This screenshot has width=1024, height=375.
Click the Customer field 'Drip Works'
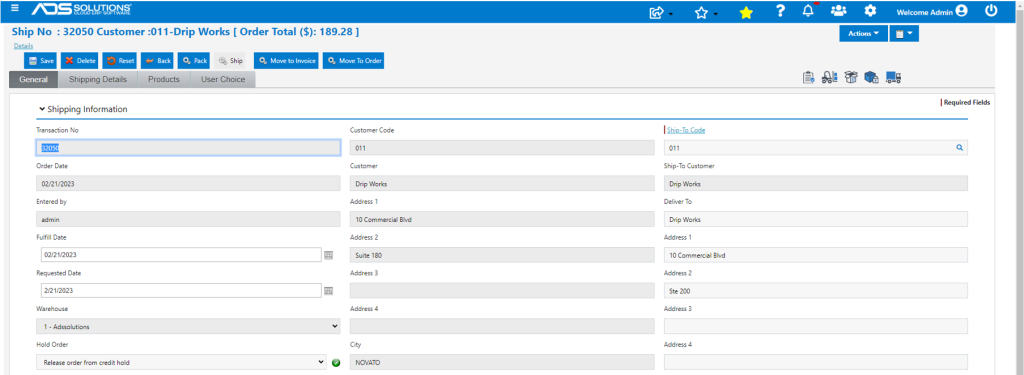coord(502,184)
